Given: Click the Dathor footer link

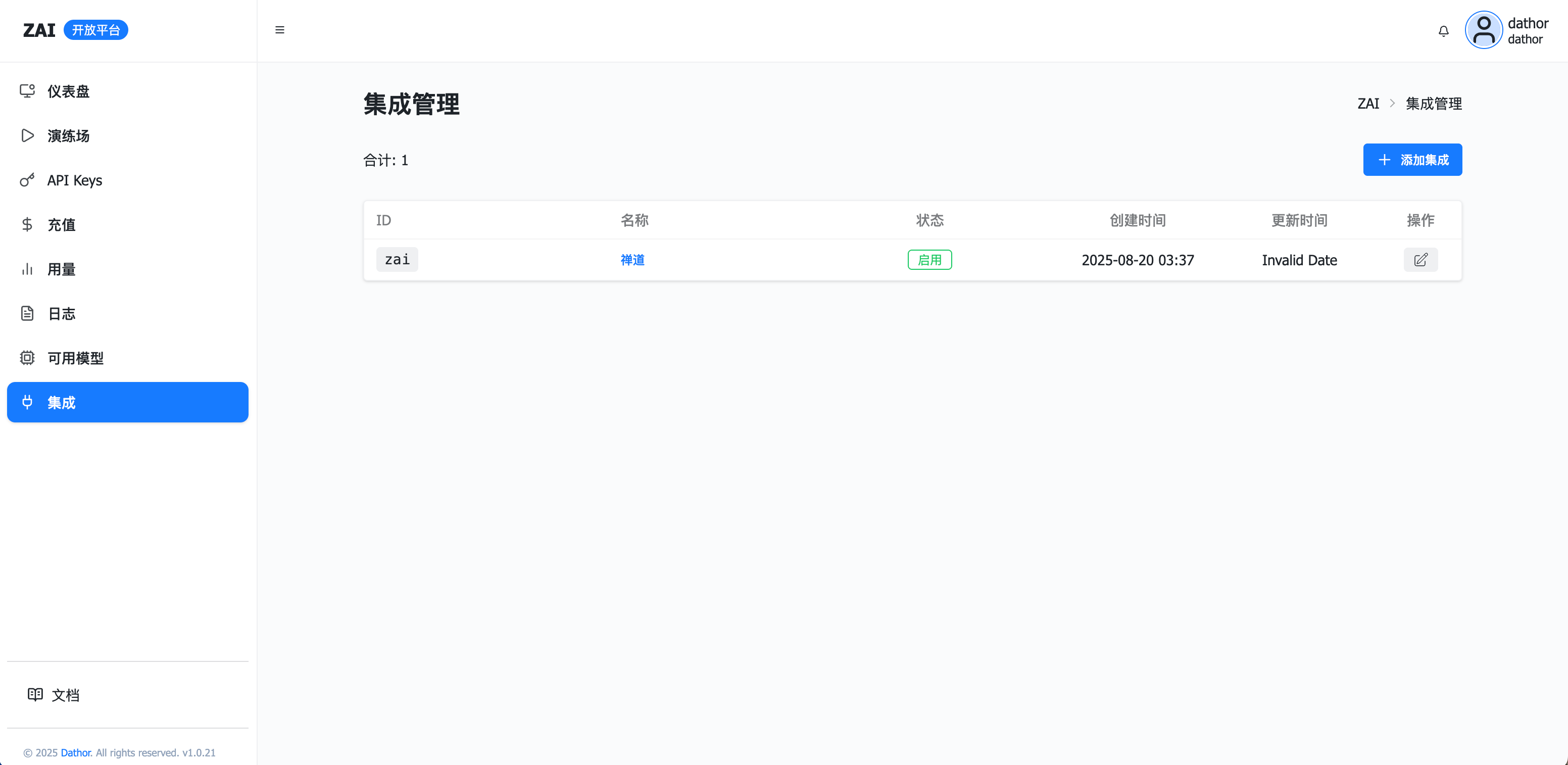Looking at the screenshot, I should pos(75,753).
